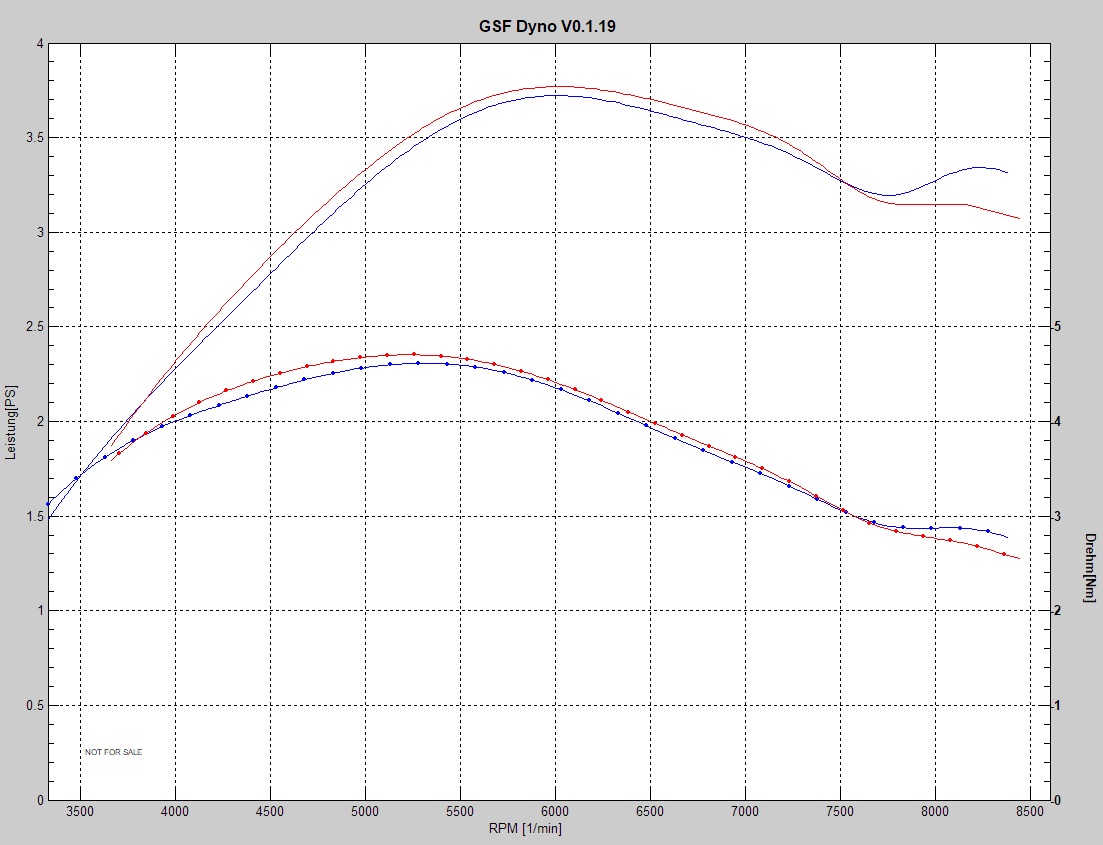Select the 3500 tick on the RPM axis
1103x845 pixels.
tap(80, 811)
